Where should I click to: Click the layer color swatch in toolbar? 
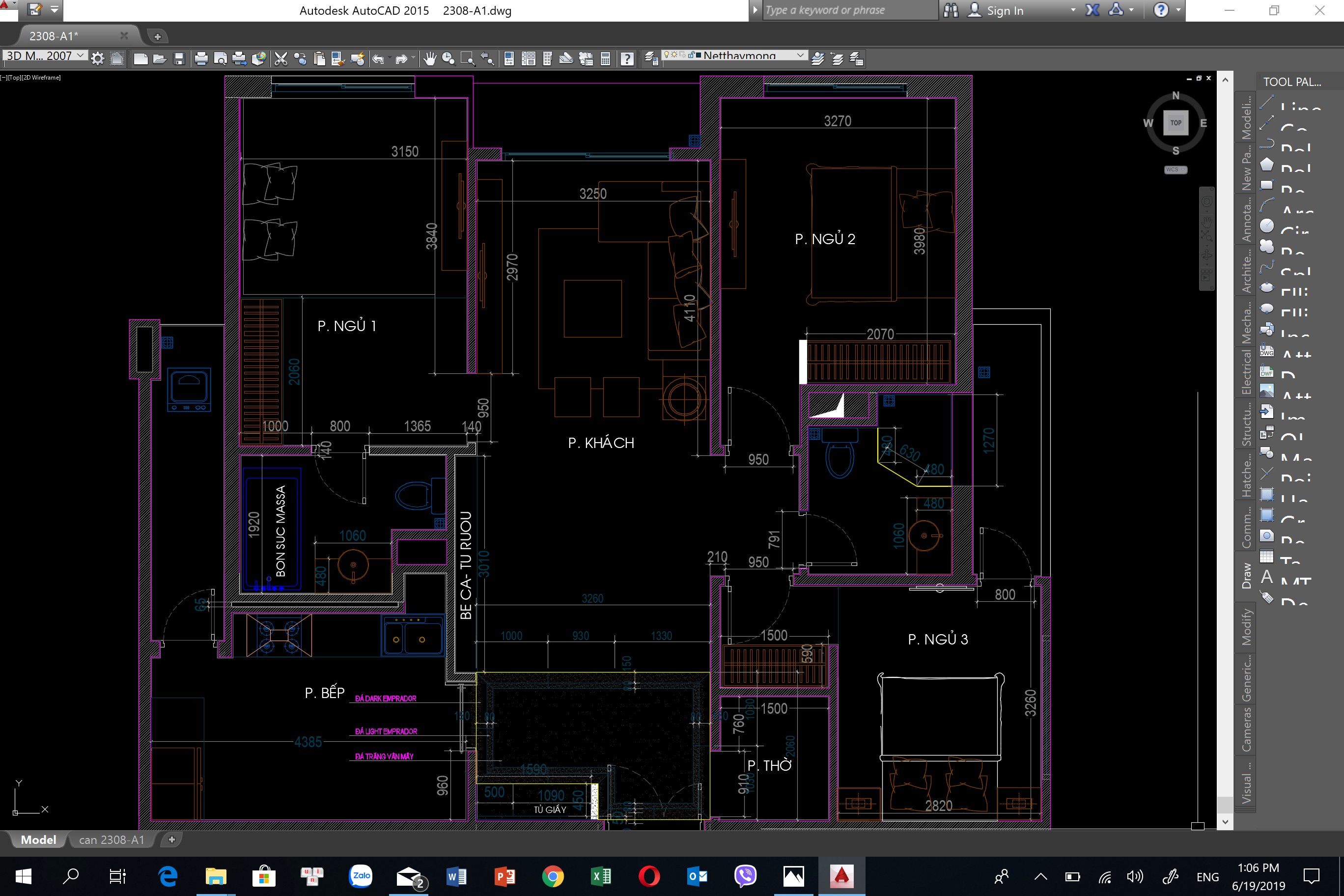699,55
